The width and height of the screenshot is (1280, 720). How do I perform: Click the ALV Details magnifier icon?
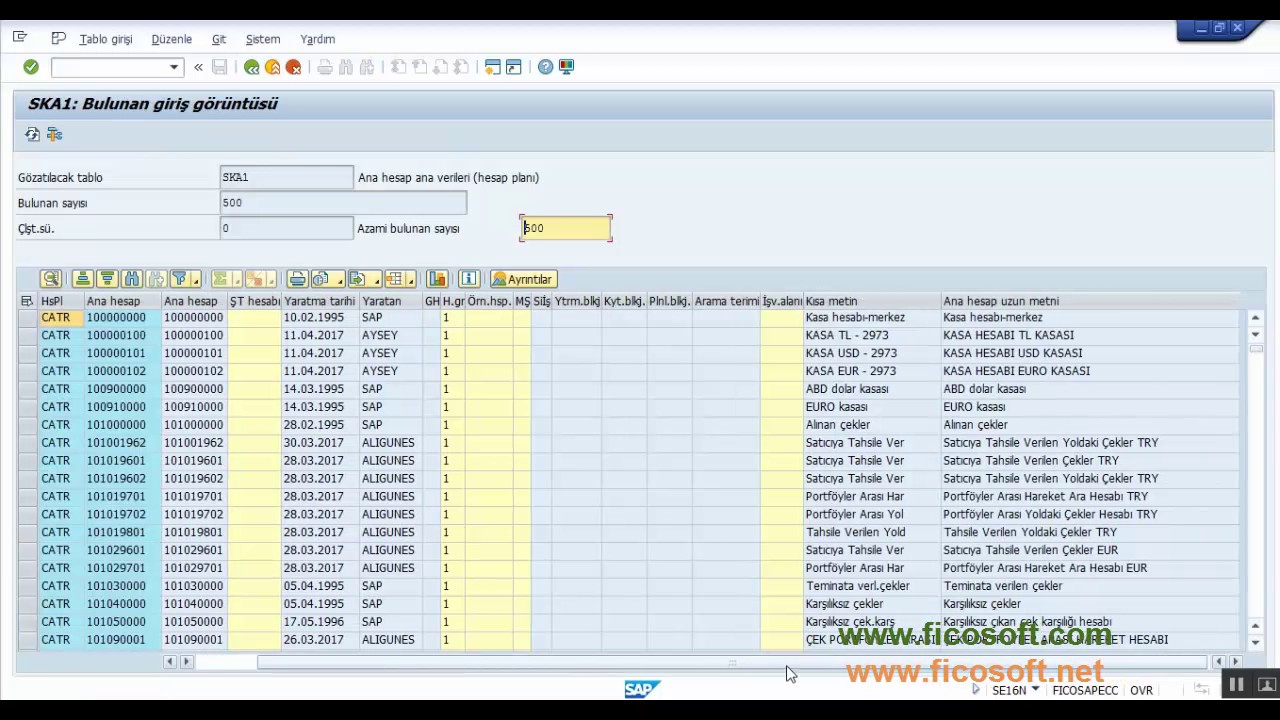[x=51, y=279]
